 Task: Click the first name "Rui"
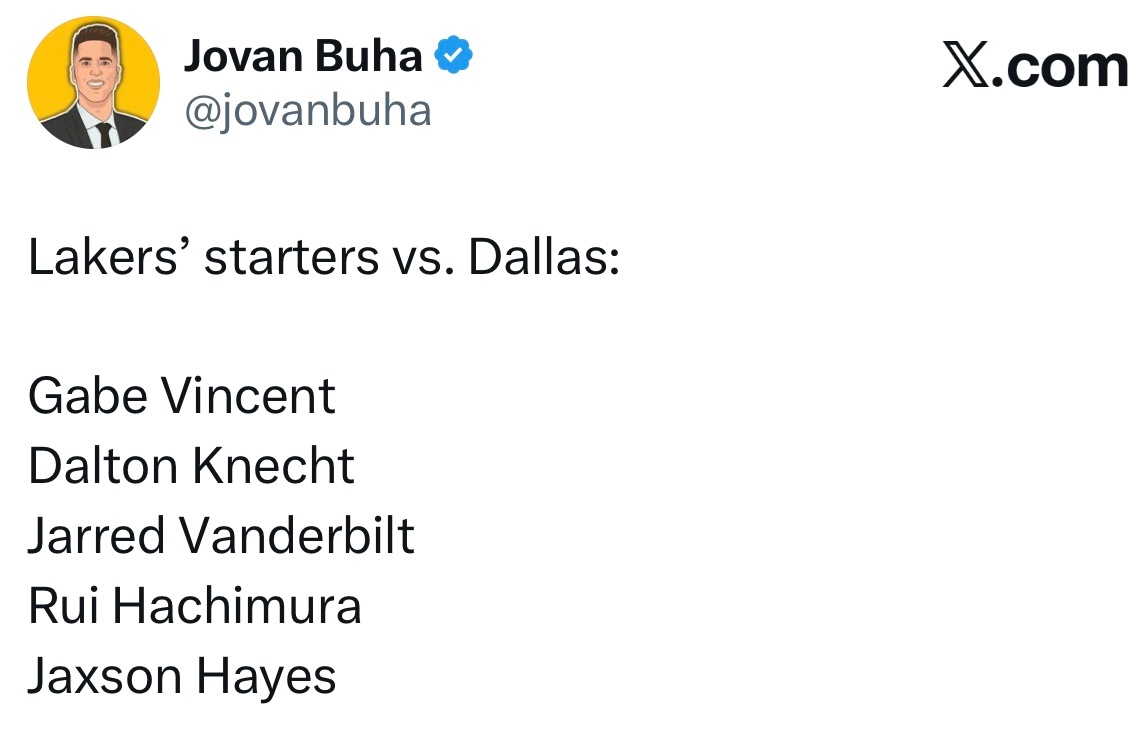pyautogui.click(x=62, y=606)
